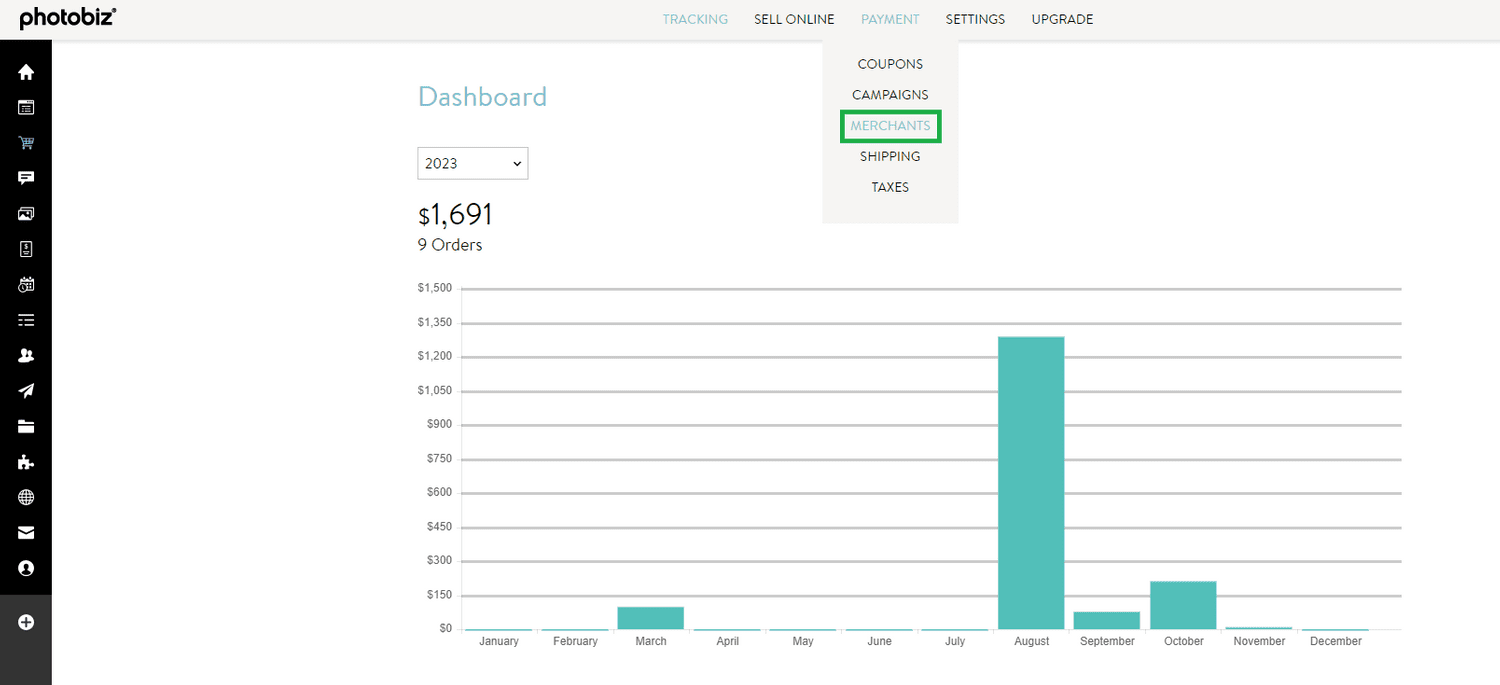Click the photobiz logo

68,18
